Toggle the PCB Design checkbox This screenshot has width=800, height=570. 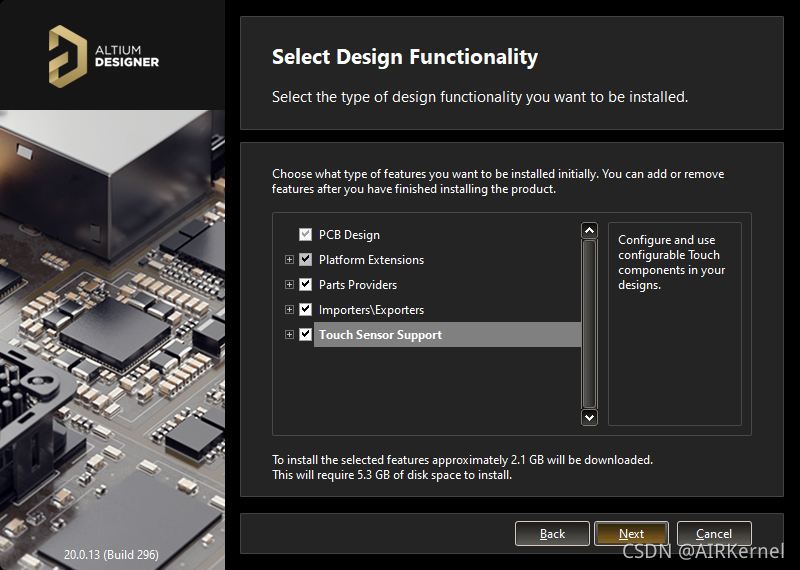(306, 235)
